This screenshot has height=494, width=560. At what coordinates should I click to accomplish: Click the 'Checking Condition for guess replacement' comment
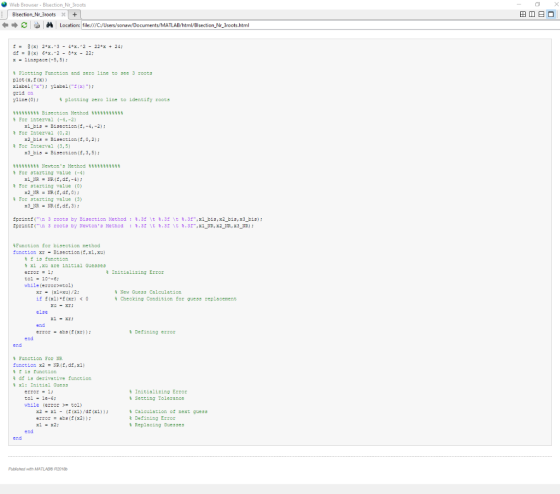tap(176, 299)
